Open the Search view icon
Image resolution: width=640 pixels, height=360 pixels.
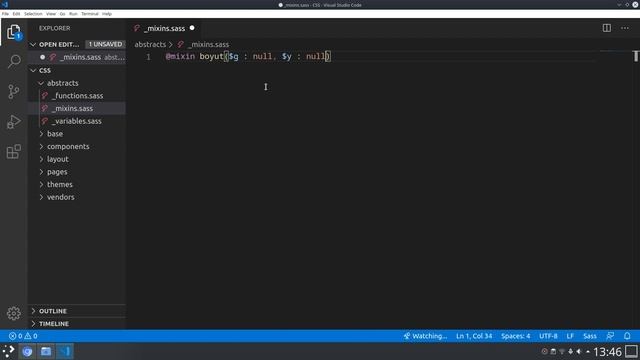[x=14, y=62]
